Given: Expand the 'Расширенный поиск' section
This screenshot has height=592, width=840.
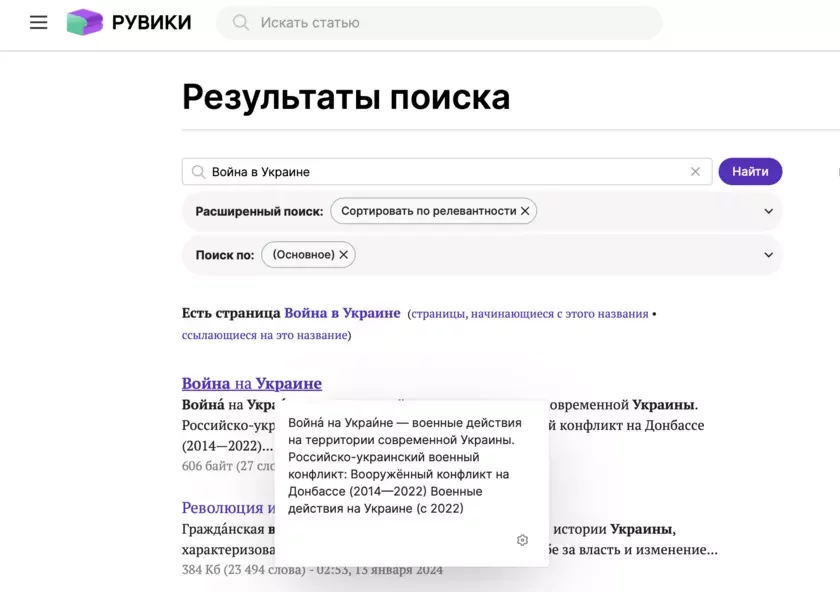Looking at the screenshot, I should click(x=768, y=211).
